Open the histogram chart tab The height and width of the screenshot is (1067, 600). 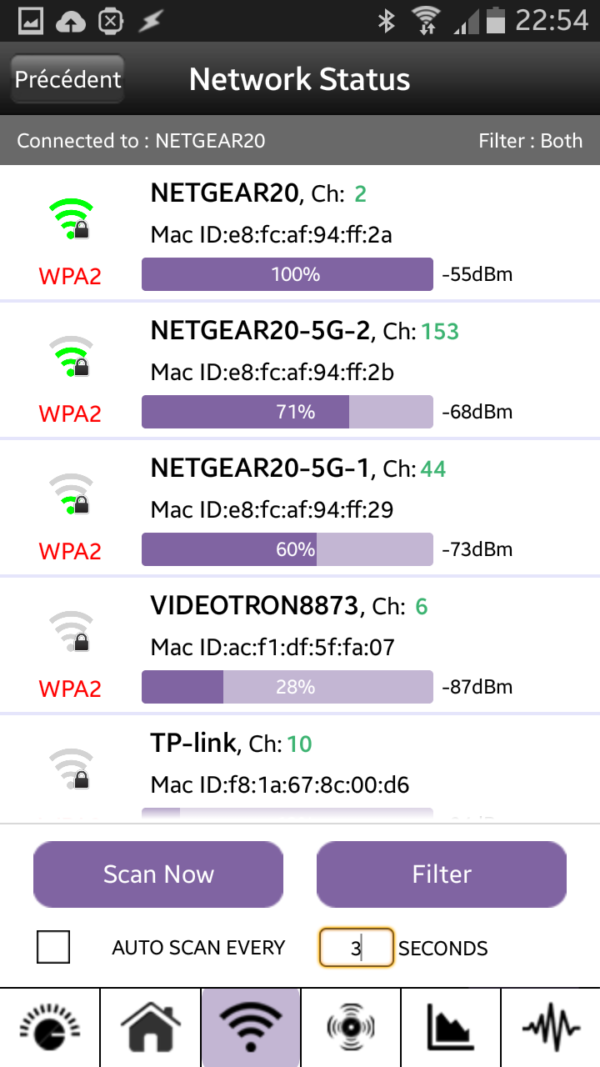[450, 1026]
